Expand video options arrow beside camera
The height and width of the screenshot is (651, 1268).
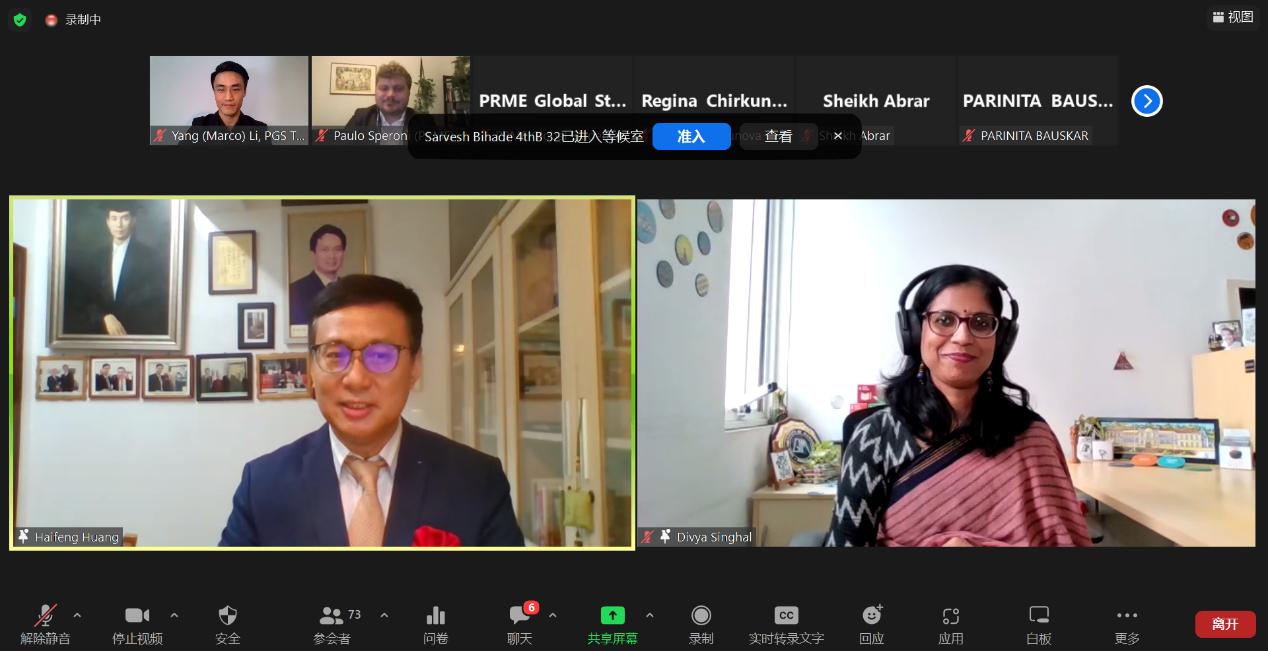[x=174, y=615]
